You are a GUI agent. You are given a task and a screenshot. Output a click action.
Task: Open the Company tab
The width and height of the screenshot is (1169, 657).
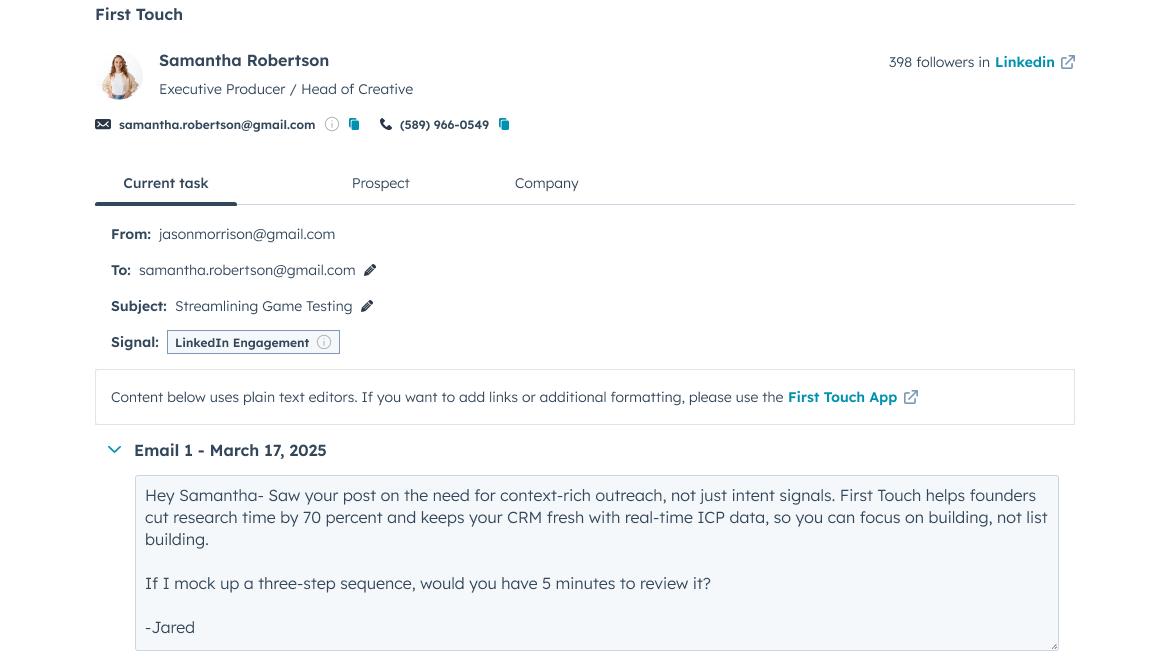[546, 183]
